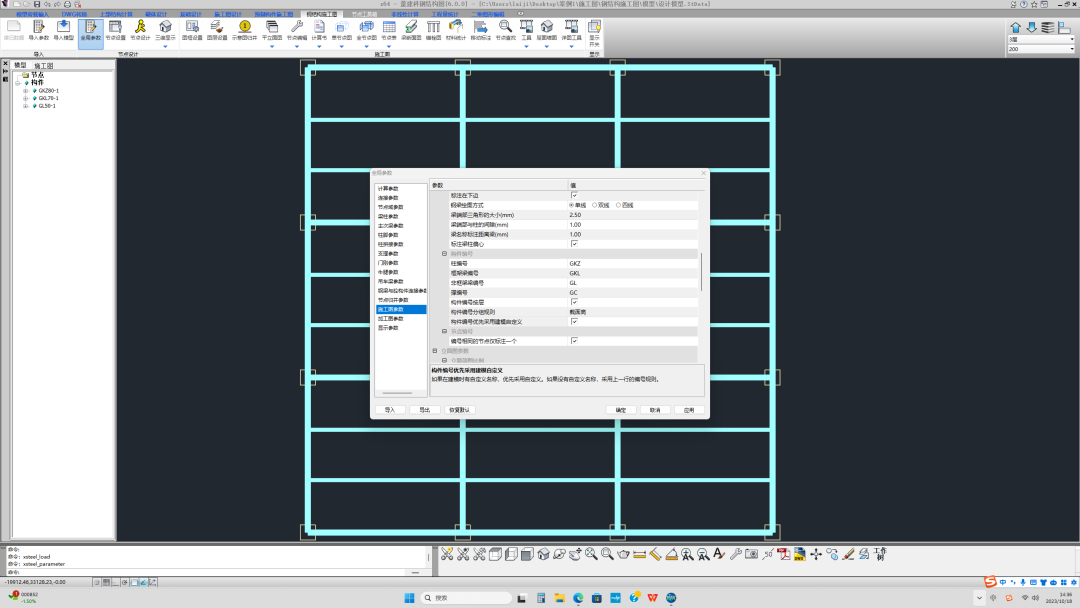
Task: Click the PDF export icon
Action: (784, 554)
